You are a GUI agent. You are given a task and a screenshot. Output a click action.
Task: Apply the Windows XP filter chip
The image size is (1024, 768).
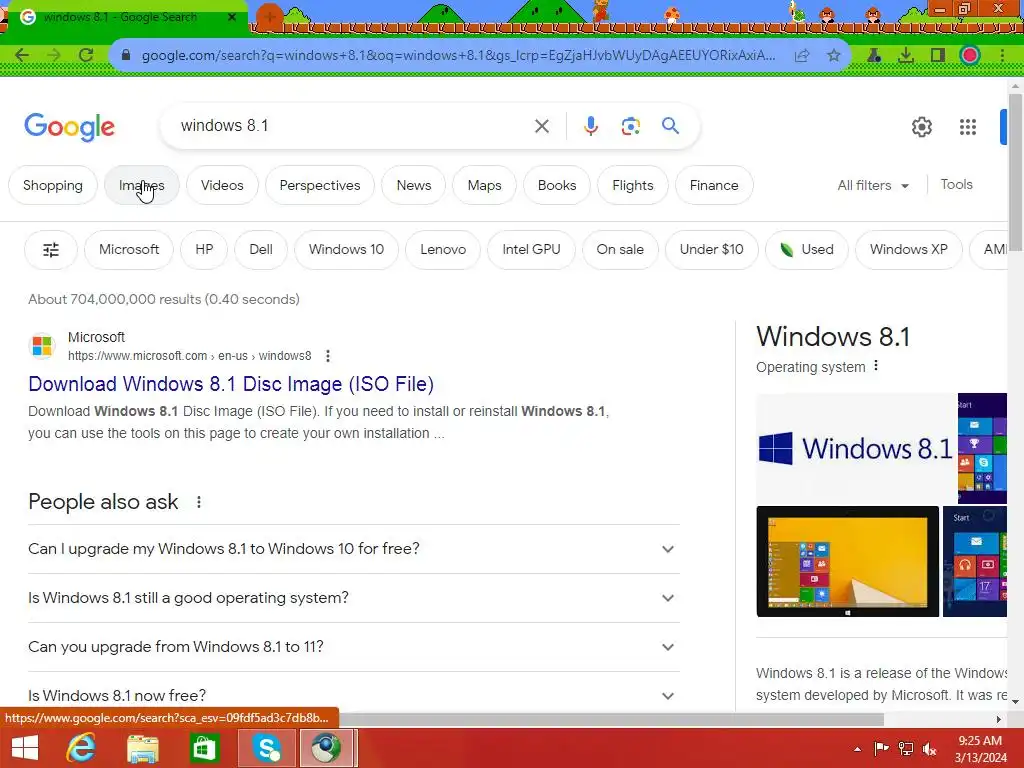coord(908,249)
